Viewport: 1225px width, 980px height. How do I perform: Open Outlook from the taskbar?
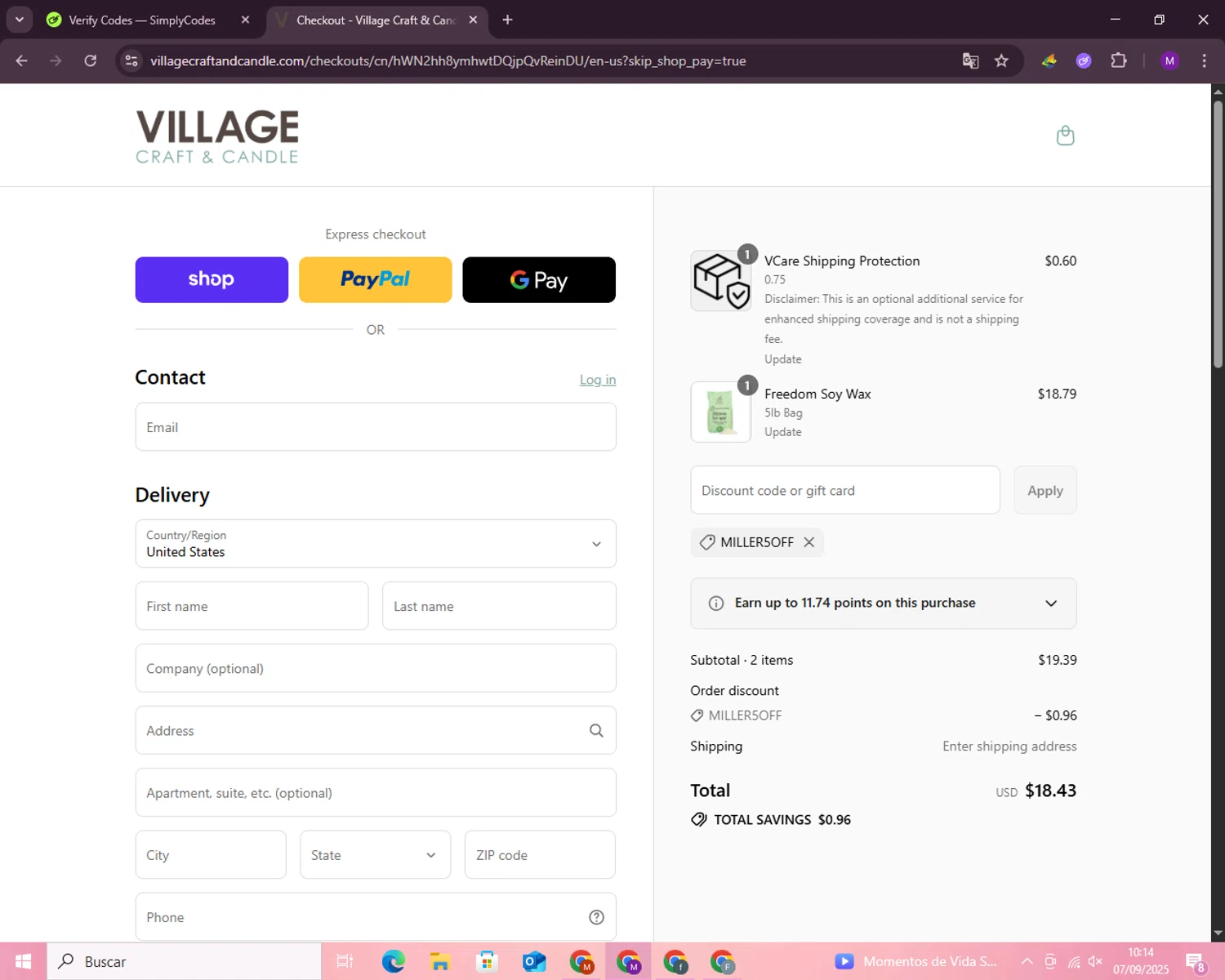click(534, 961)
